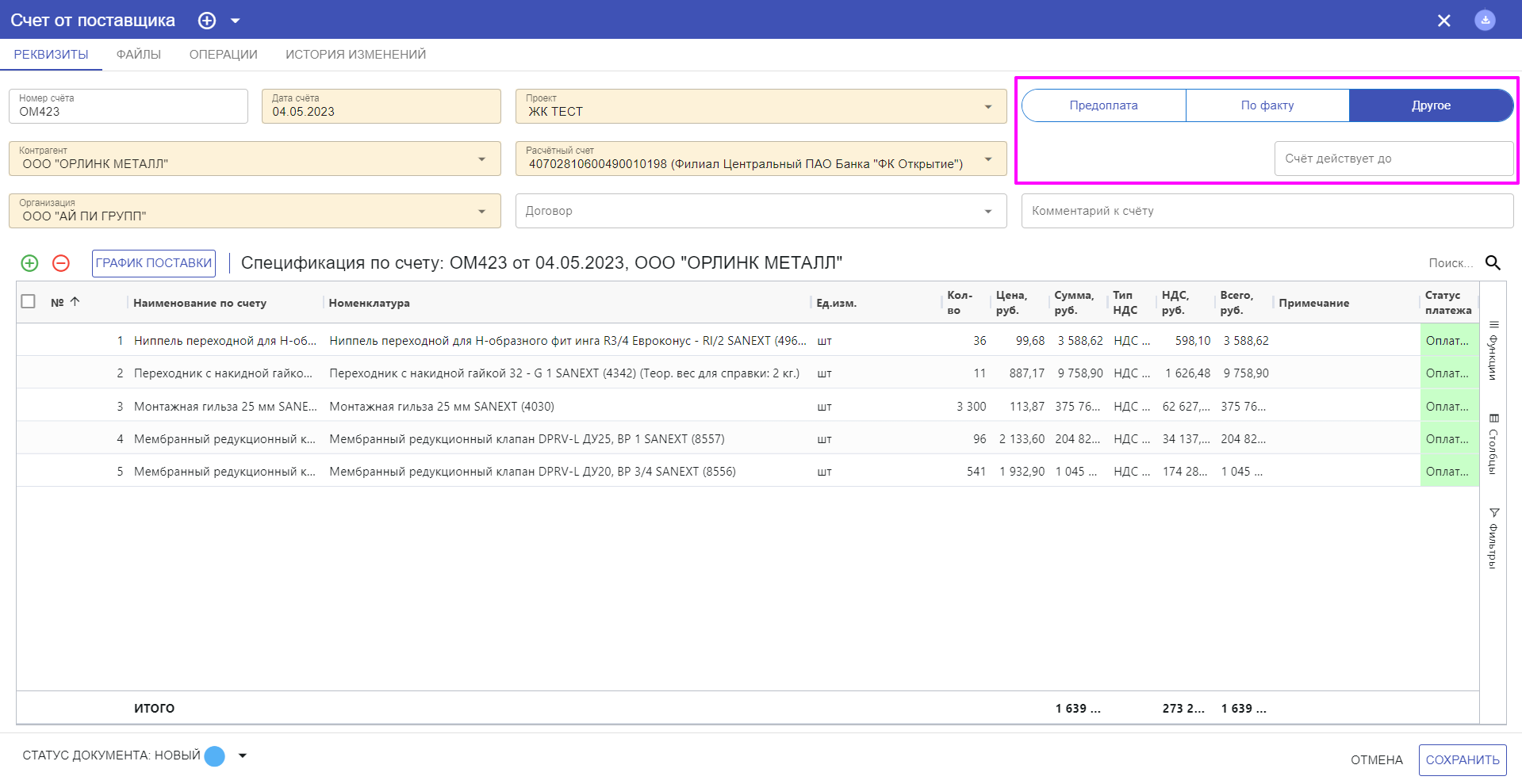The image size is (1522, 784).
Task: Sort by Статус платежа column header
Action: pos(1448,302)
